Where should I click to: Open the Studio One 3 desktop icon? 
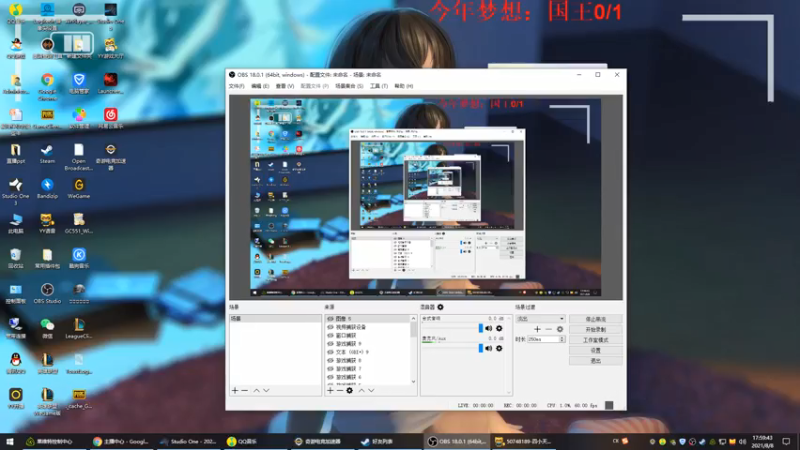point(15,192)
